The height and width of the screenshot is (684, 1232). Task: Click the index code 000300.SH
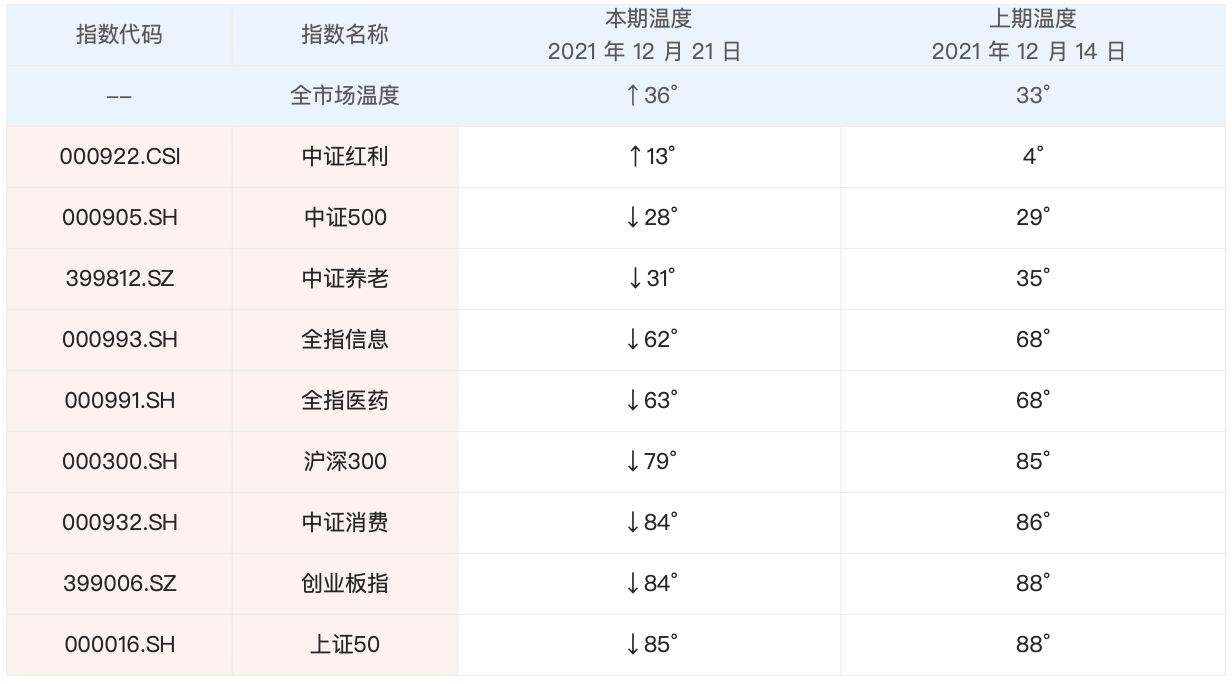pyautogui.click(x=120, y=462)
